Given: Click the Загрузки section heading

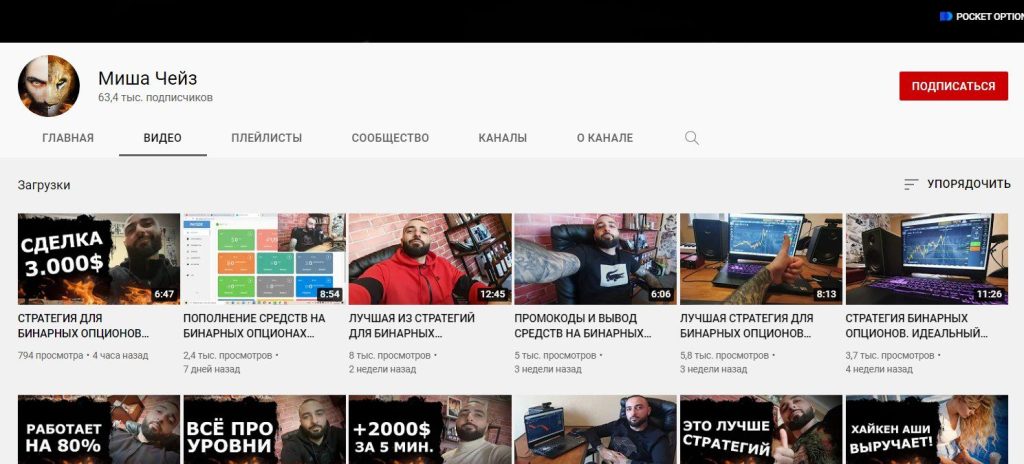Looking at the screenshot, I should click(44, 185).
